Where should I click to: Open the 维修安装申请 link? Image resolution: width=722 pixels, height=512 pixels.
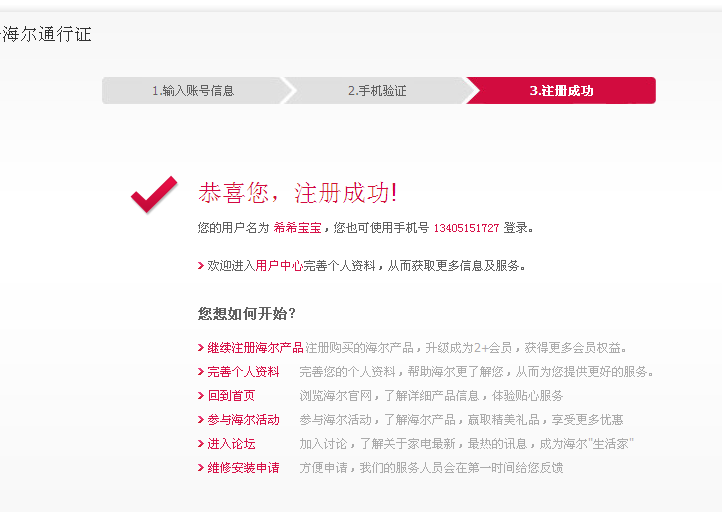pos(243,467)
